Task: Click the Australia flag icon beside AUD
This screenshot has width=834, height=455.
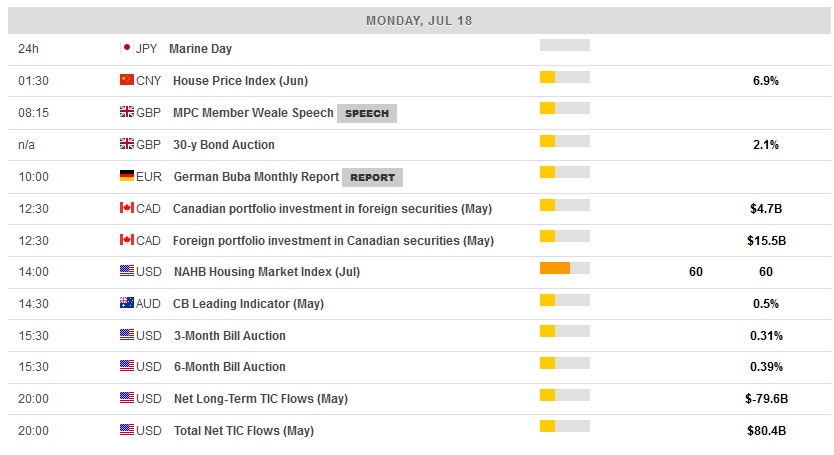Action: (x=126, y=303)
